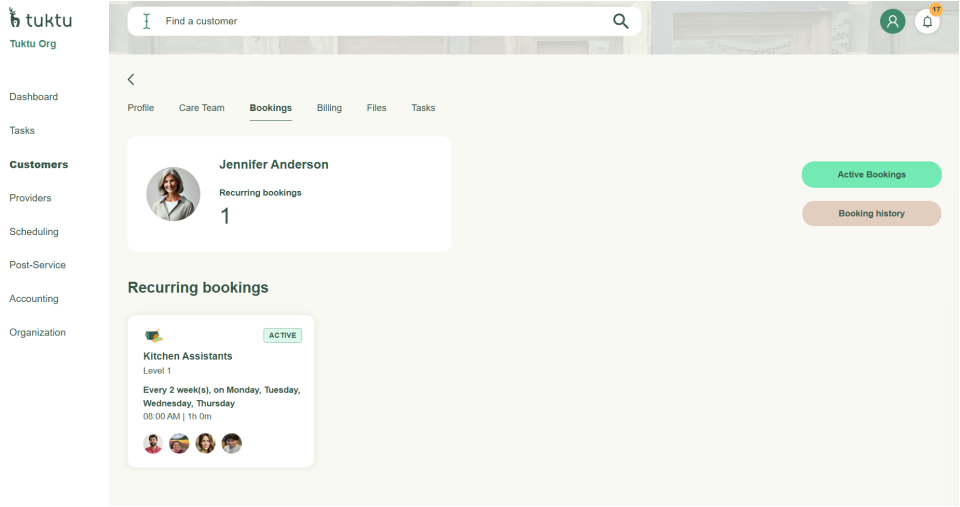The width and height of the screenshot is (960, 507).
Task: Click the Tuktu logo
Action: coord(40,19)
